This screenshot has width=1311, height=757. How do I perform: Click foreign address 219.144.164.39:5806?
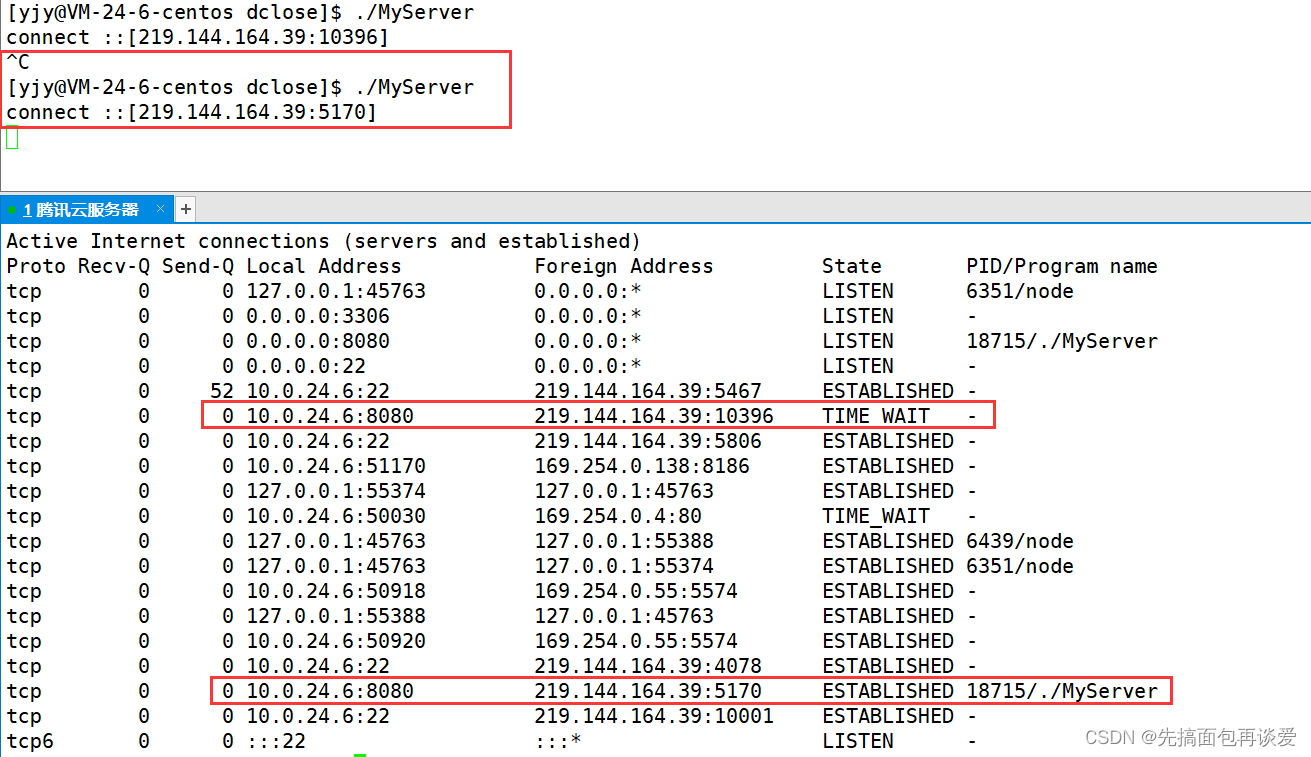tap(648, 441)
